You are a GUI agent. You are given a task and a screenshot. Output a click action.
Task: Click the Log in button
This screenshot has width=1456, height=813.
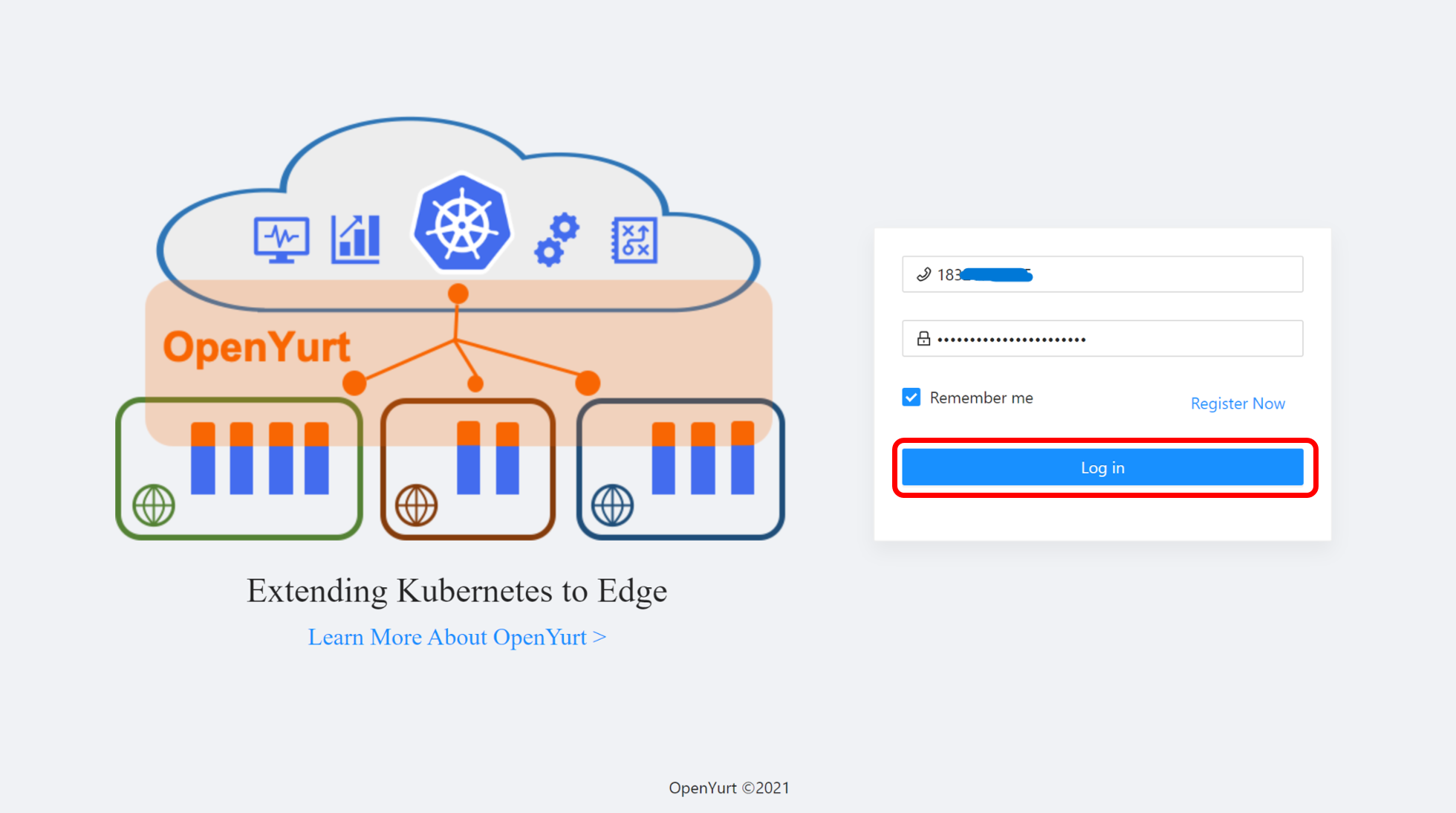pyautogui.click(x=1102, y=467)
